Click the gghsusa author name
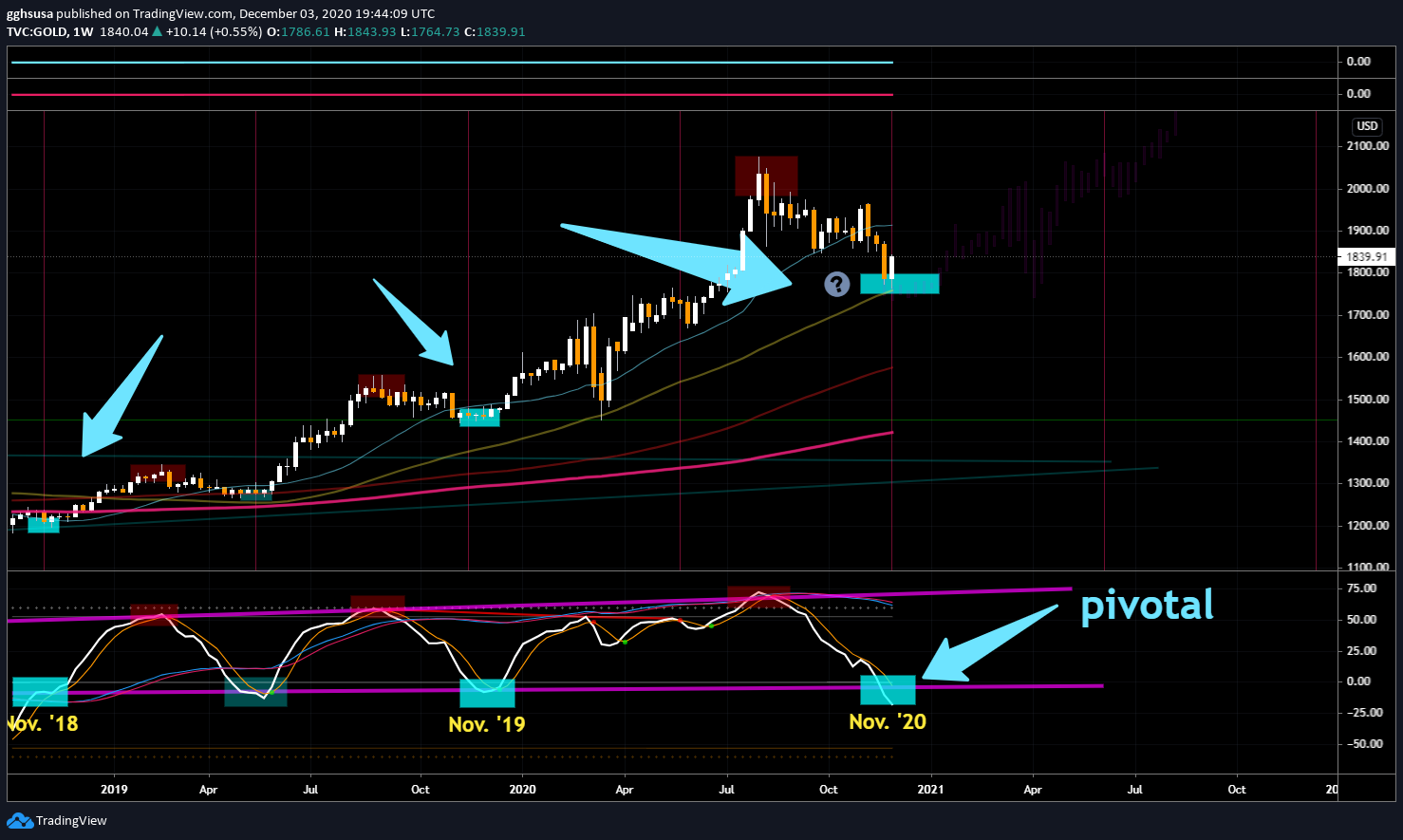Viewport: 1403px width, 840px height. coord(31,13)
